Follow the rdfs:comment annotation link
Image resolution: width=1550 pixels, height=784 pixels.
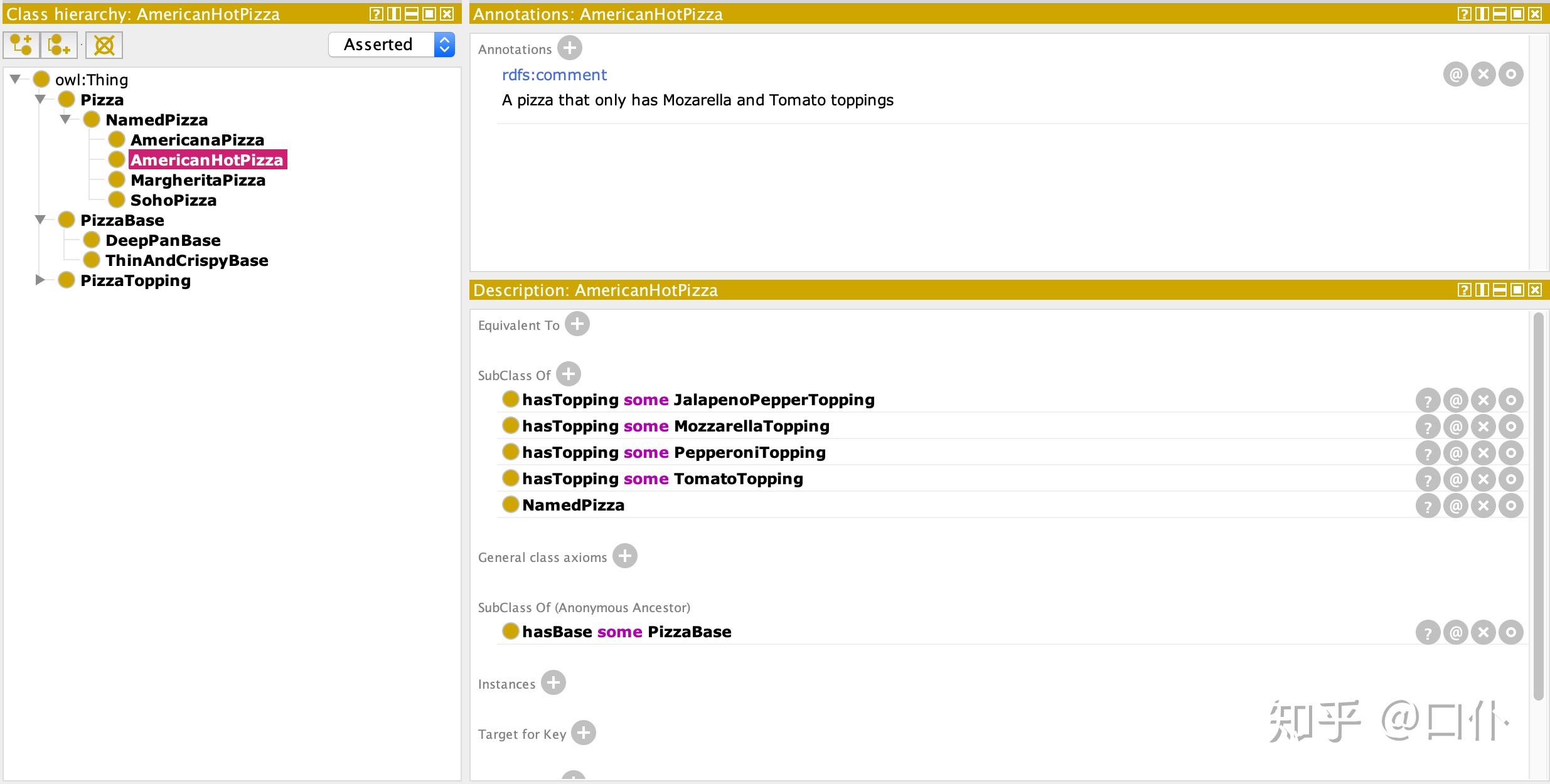click(x=554, y=75)
